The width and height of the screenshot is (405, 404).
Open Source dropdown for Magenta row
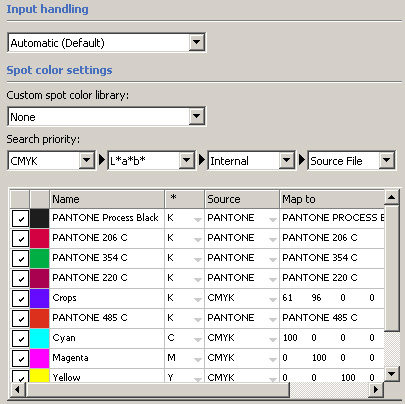point(273,359)
